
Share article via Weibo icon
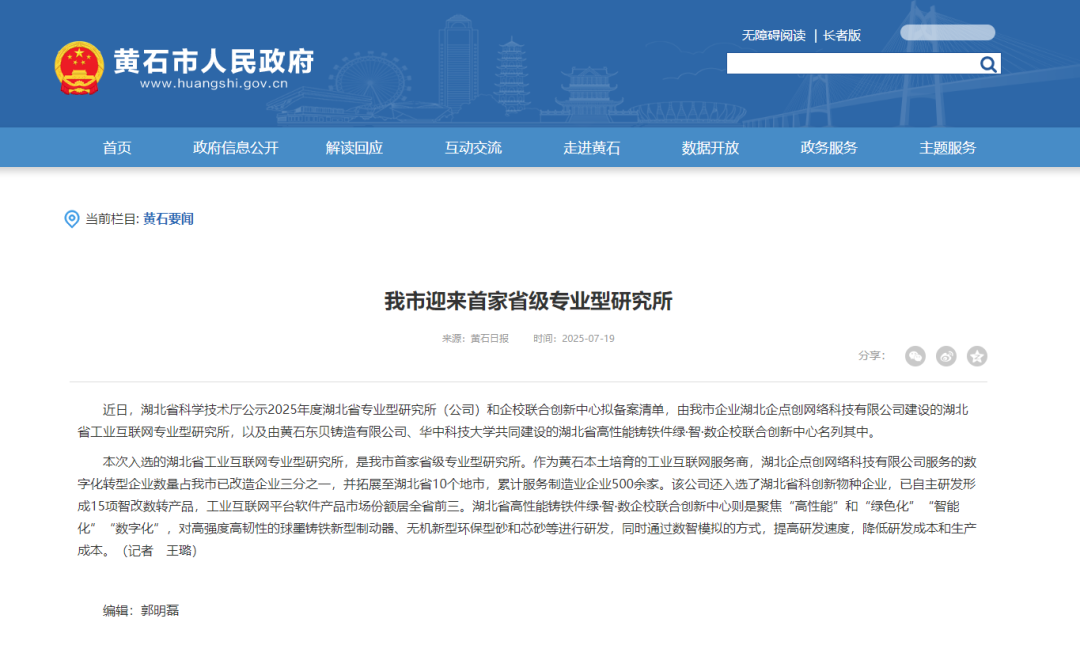point(946,356)
